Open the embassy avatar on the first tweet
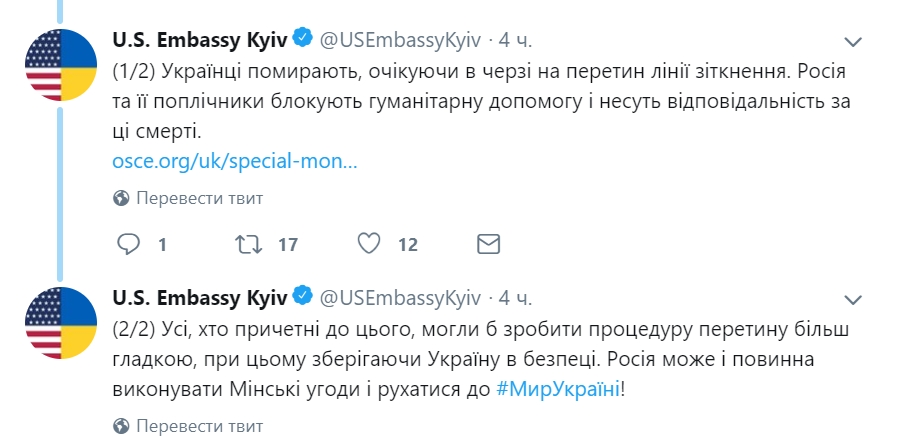Image resolution: width=902 pixels, height=438 pixels. (61, 65)
